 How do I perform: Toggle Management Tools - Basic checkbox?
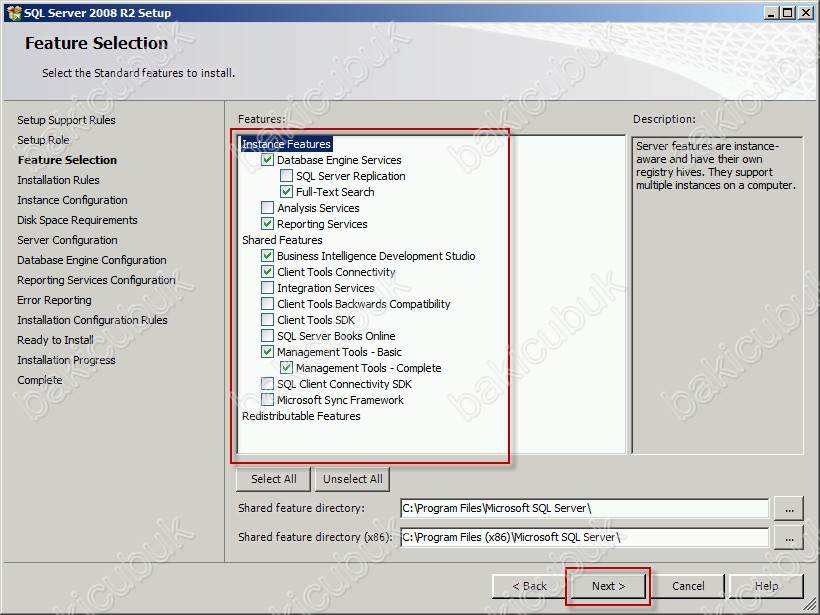267,351
